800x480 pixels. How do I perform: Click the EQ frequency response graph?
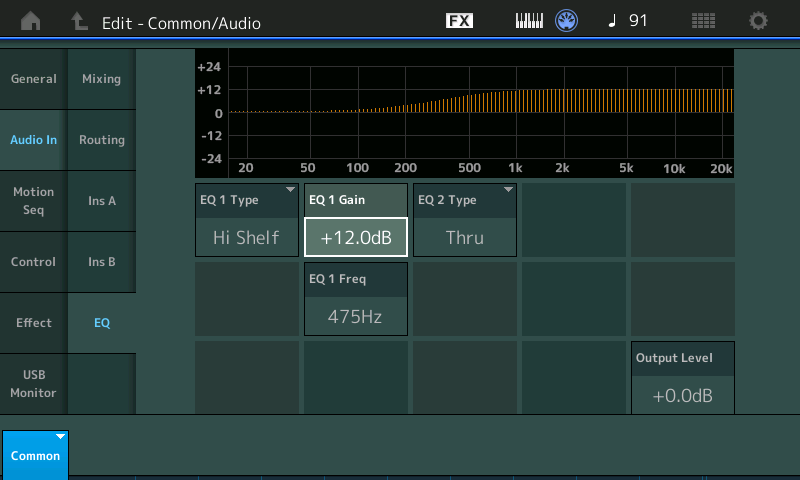(x=480, y=112)
